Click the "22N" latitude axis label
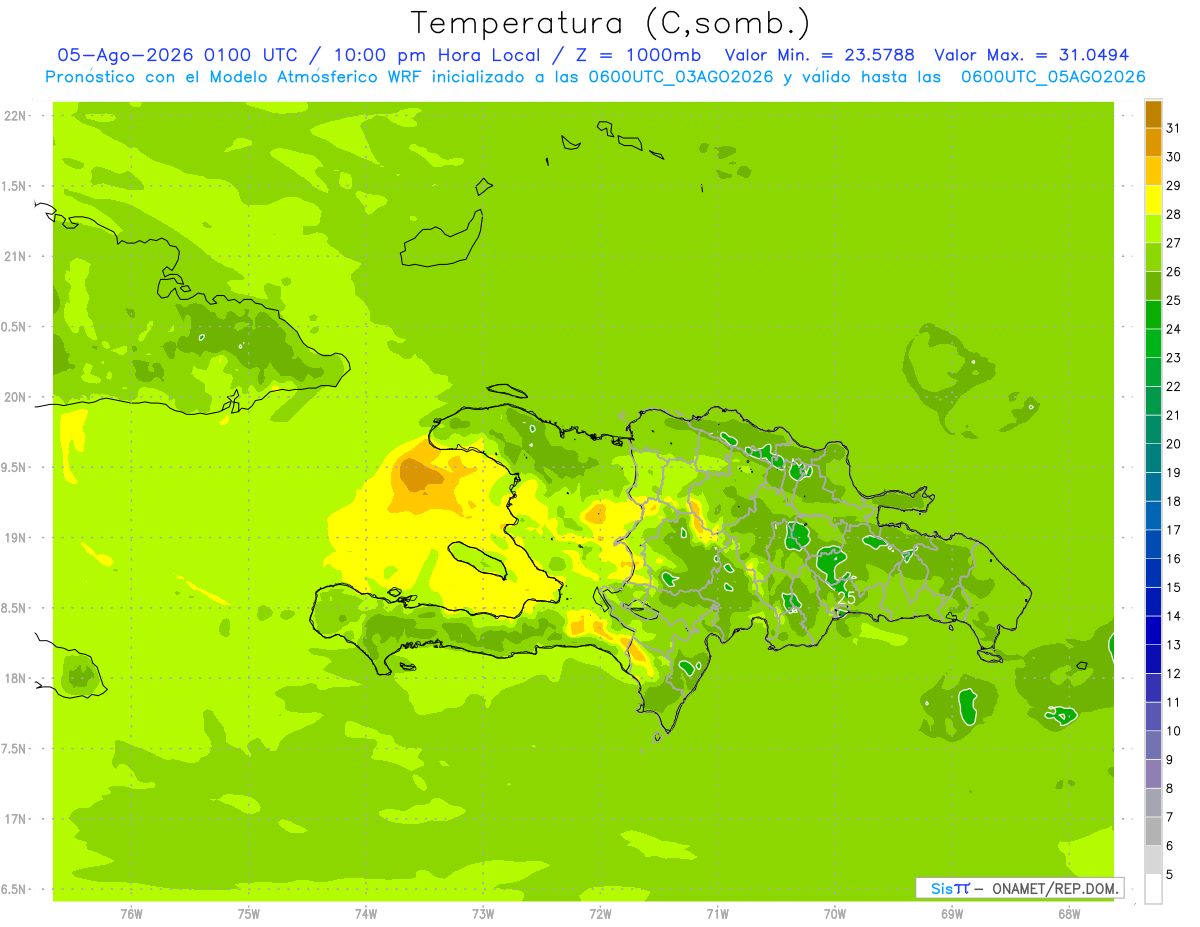Screen dimensions: 1200x927 15,116
